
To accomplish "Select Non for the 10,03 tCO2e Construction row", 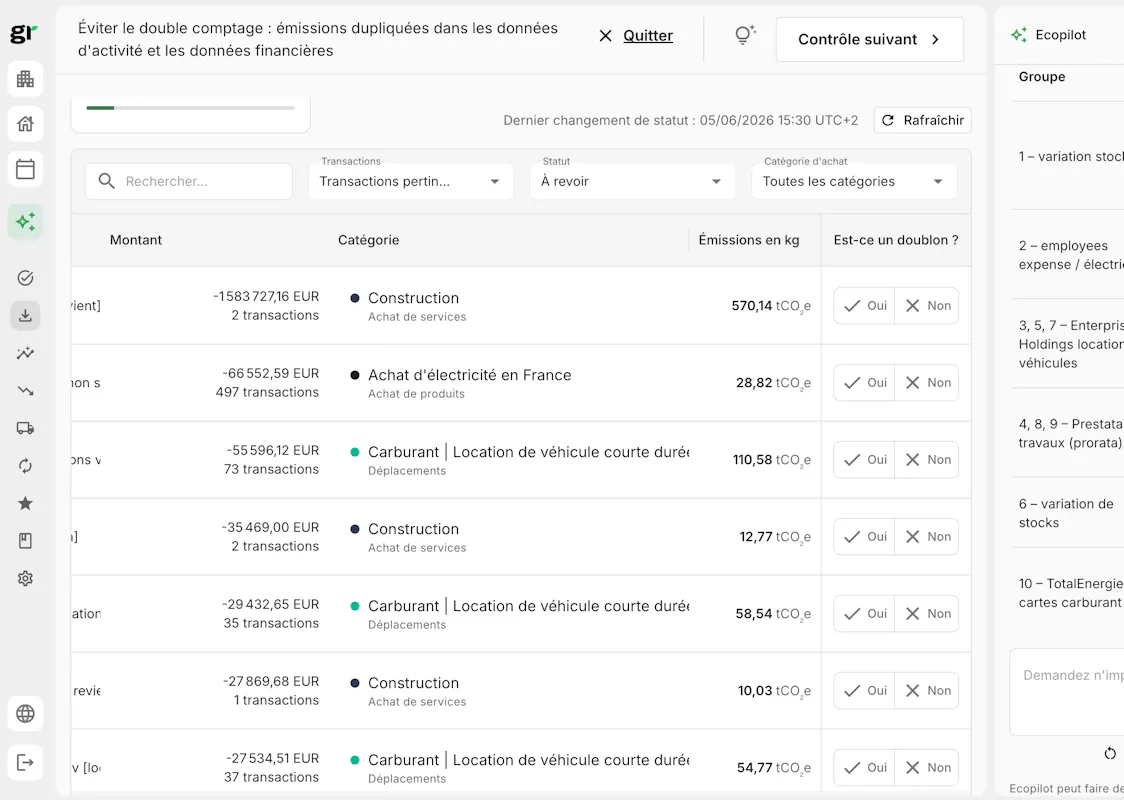I will pos(927,691).
